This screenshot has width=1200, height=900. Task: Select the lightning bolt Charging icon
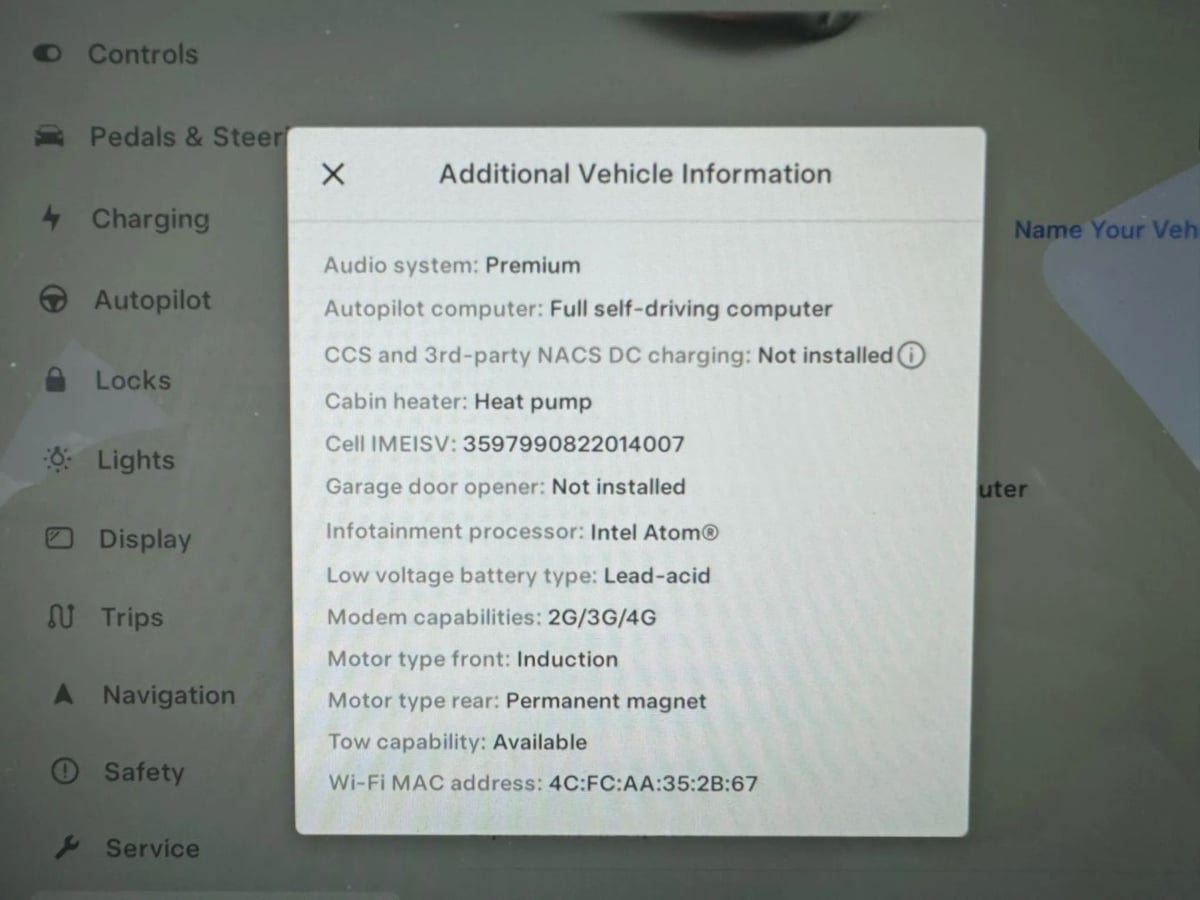[x=52, y=218]
